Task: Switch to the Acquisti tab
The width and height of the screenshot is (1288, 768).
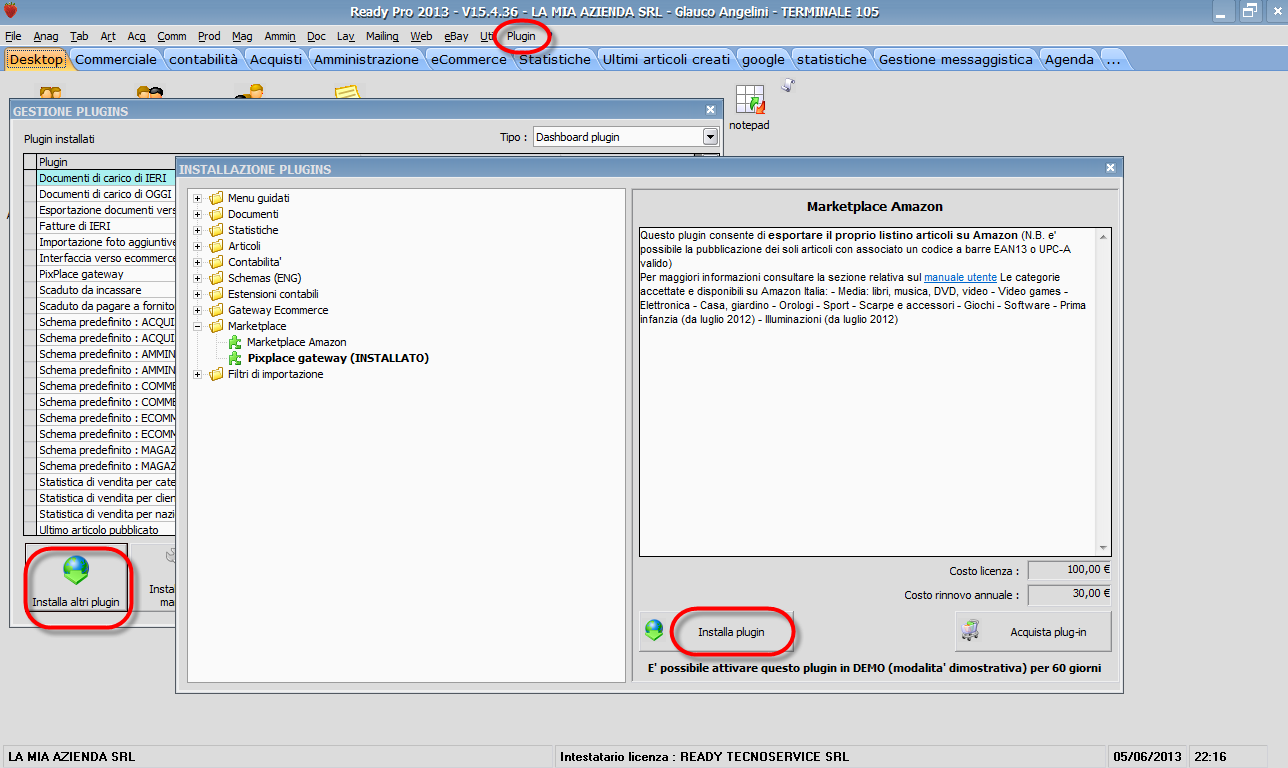Action: (x=276, y=59)
